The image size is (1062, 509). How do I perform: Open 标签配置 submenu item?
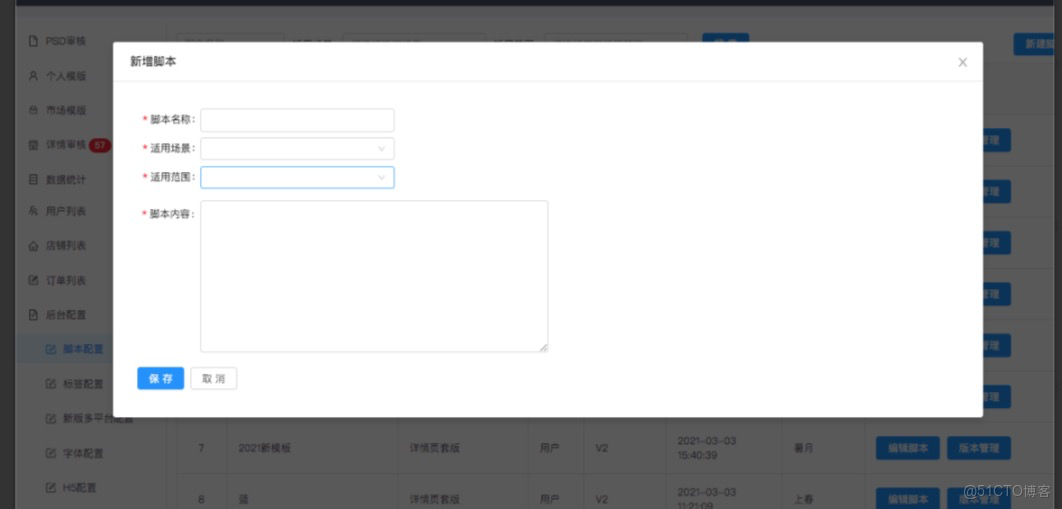coord(83,384)
